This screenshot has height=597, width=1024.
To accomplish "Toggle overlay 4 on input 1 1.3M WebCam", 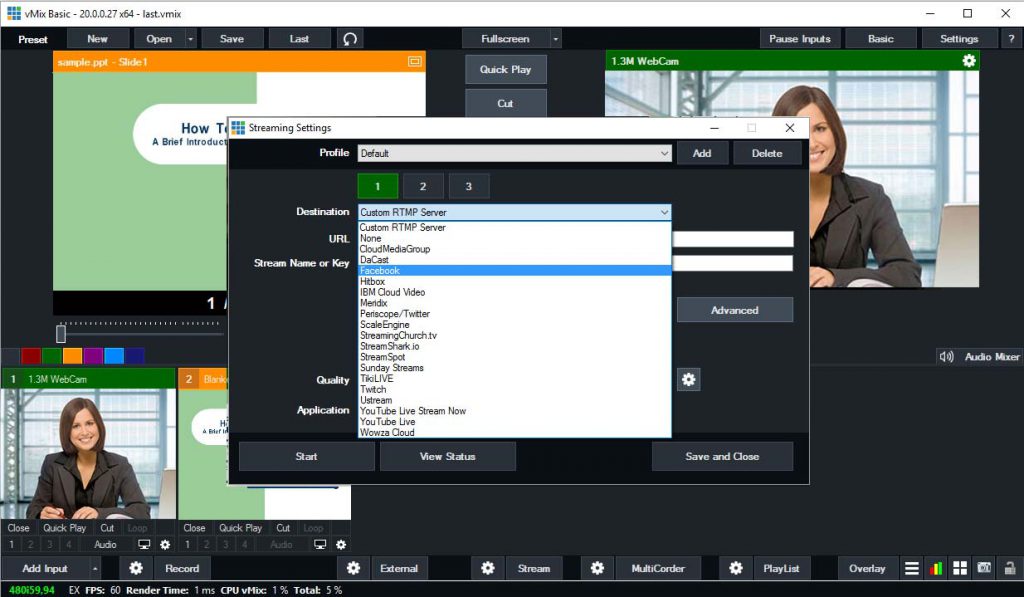I will click(68, 544).
